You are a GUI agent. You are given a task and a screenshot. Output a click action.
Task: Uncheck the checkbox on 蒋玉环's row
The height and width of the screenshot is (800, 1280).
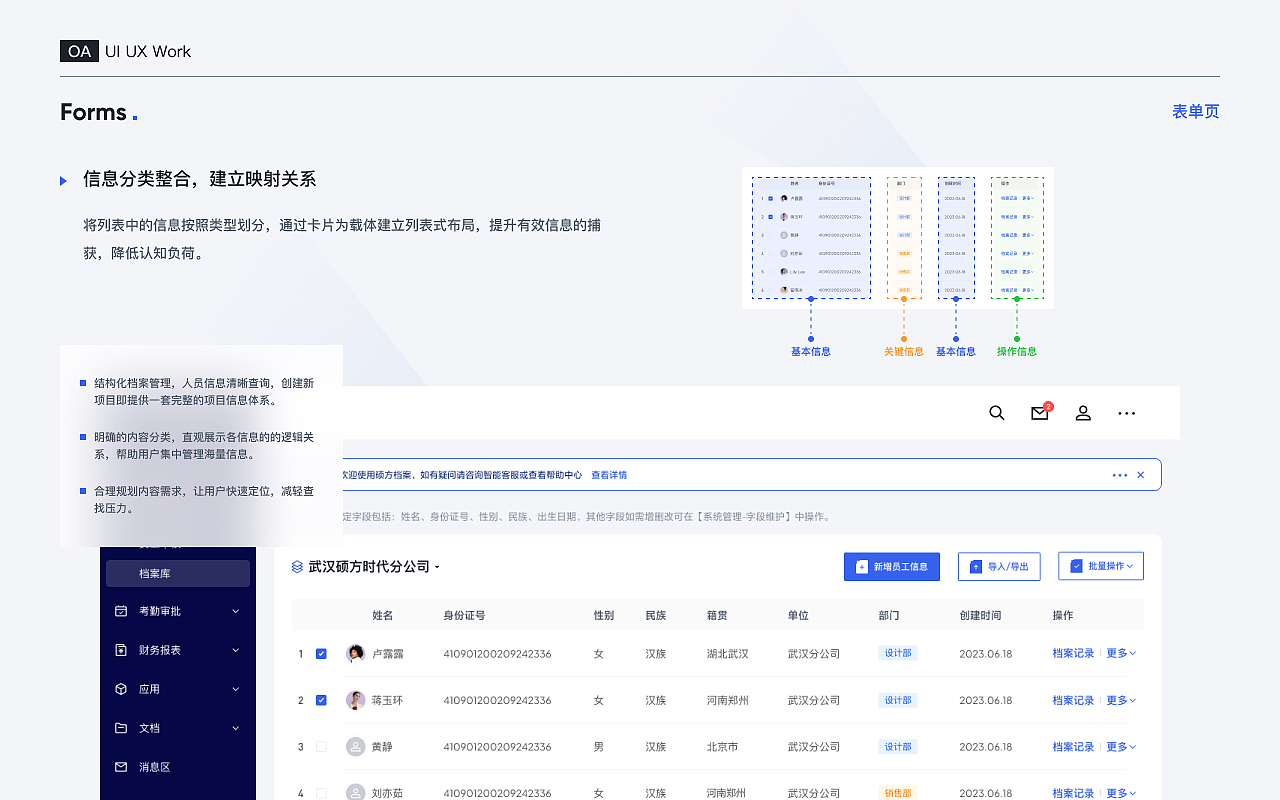(321, 700)
